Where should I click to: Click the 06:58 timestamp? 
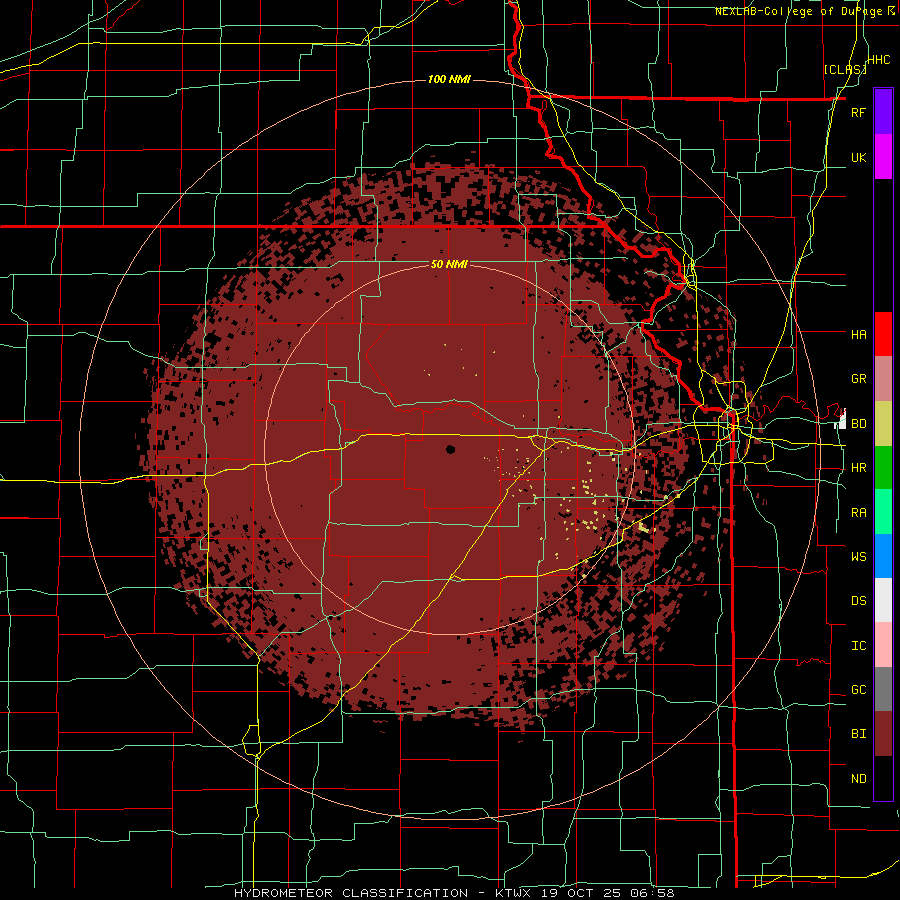pos(654,893)
